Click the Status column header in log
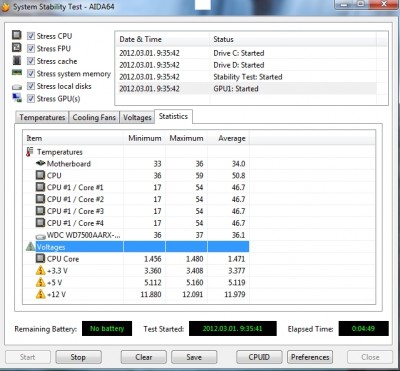 293,39
